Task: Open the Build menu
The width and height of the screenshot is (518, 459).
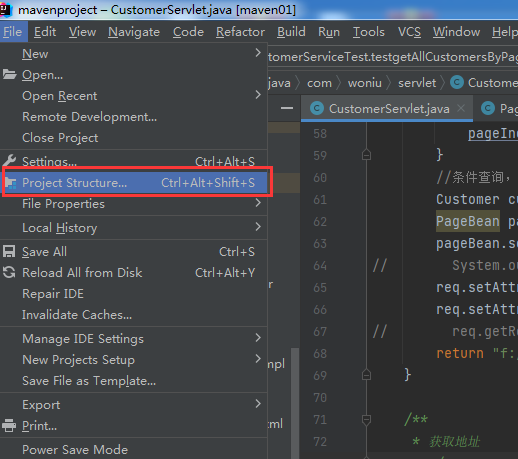Action: [x=291, y=32]
